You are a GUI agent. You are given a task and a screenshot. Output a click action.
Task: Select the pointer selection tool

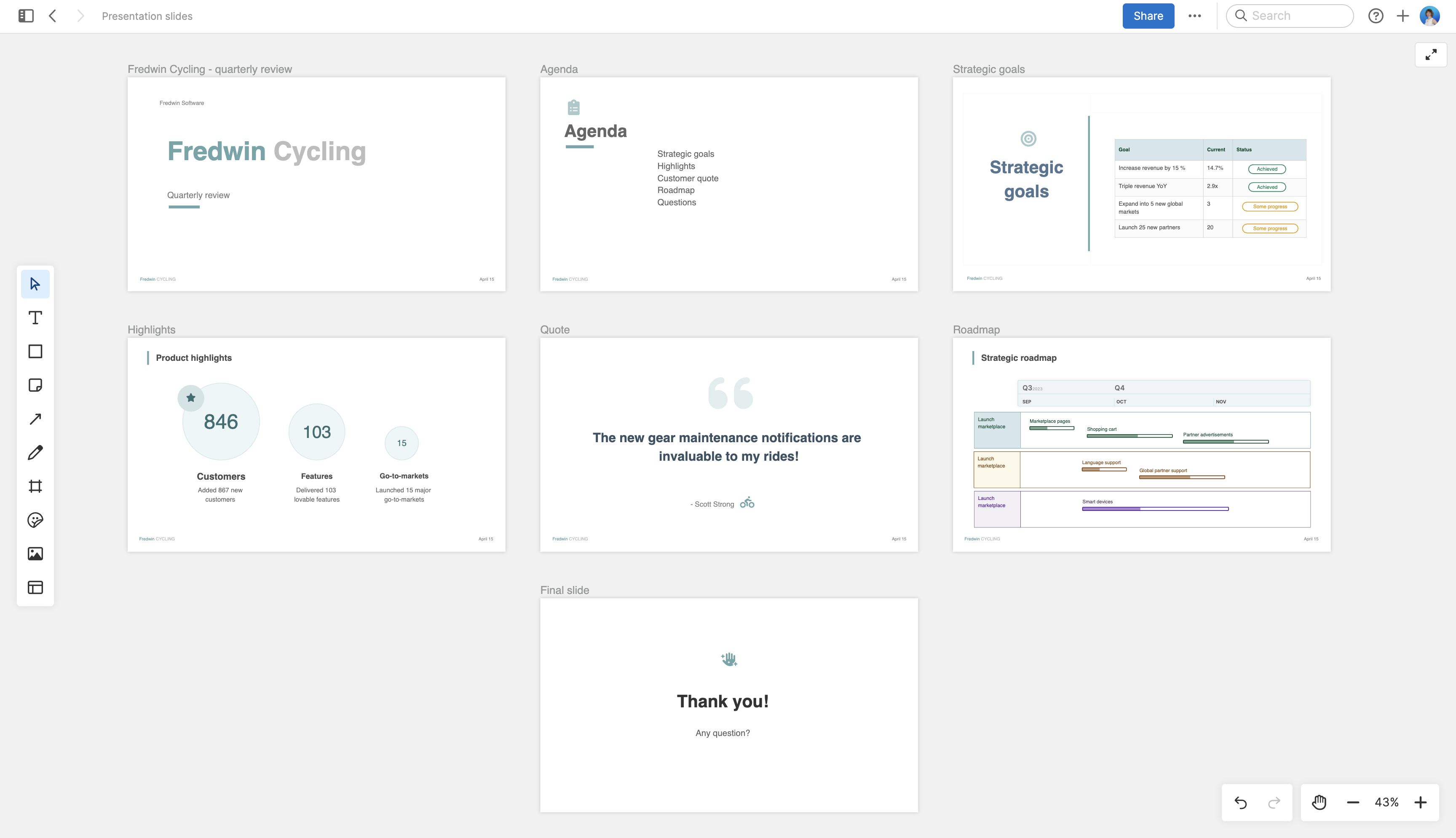point(35,284)
